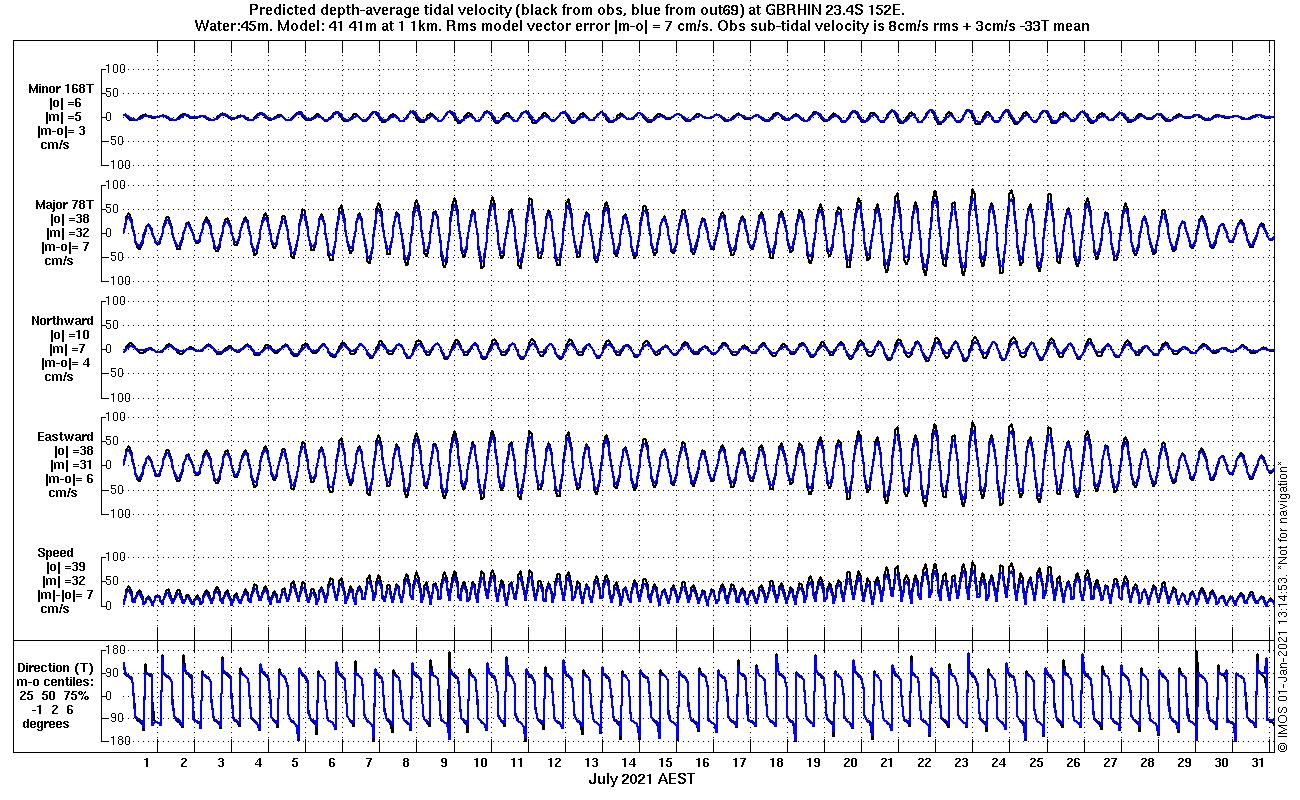Click the x-axis day label '8'
The height and width of the screenshot is (800, 1300).
pyautogui.click(x=406, y=762)
